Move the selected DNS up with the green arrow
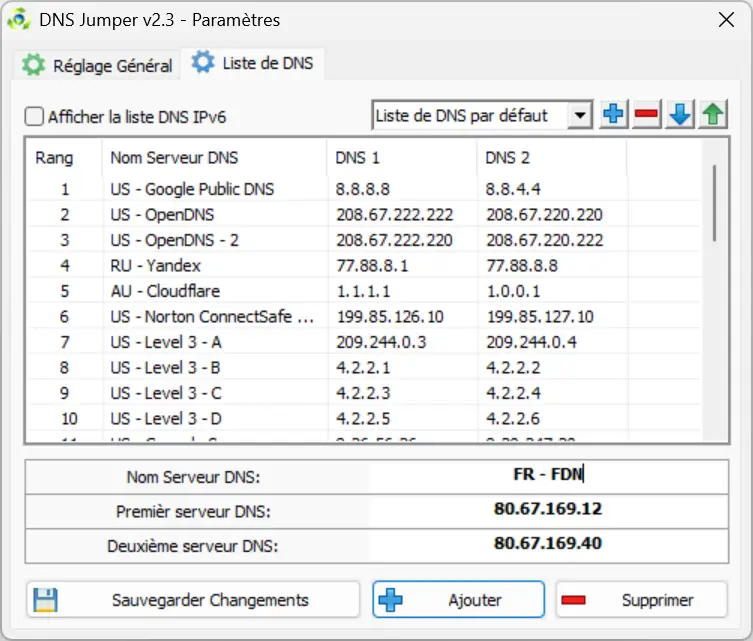 [x=714, y=114]
